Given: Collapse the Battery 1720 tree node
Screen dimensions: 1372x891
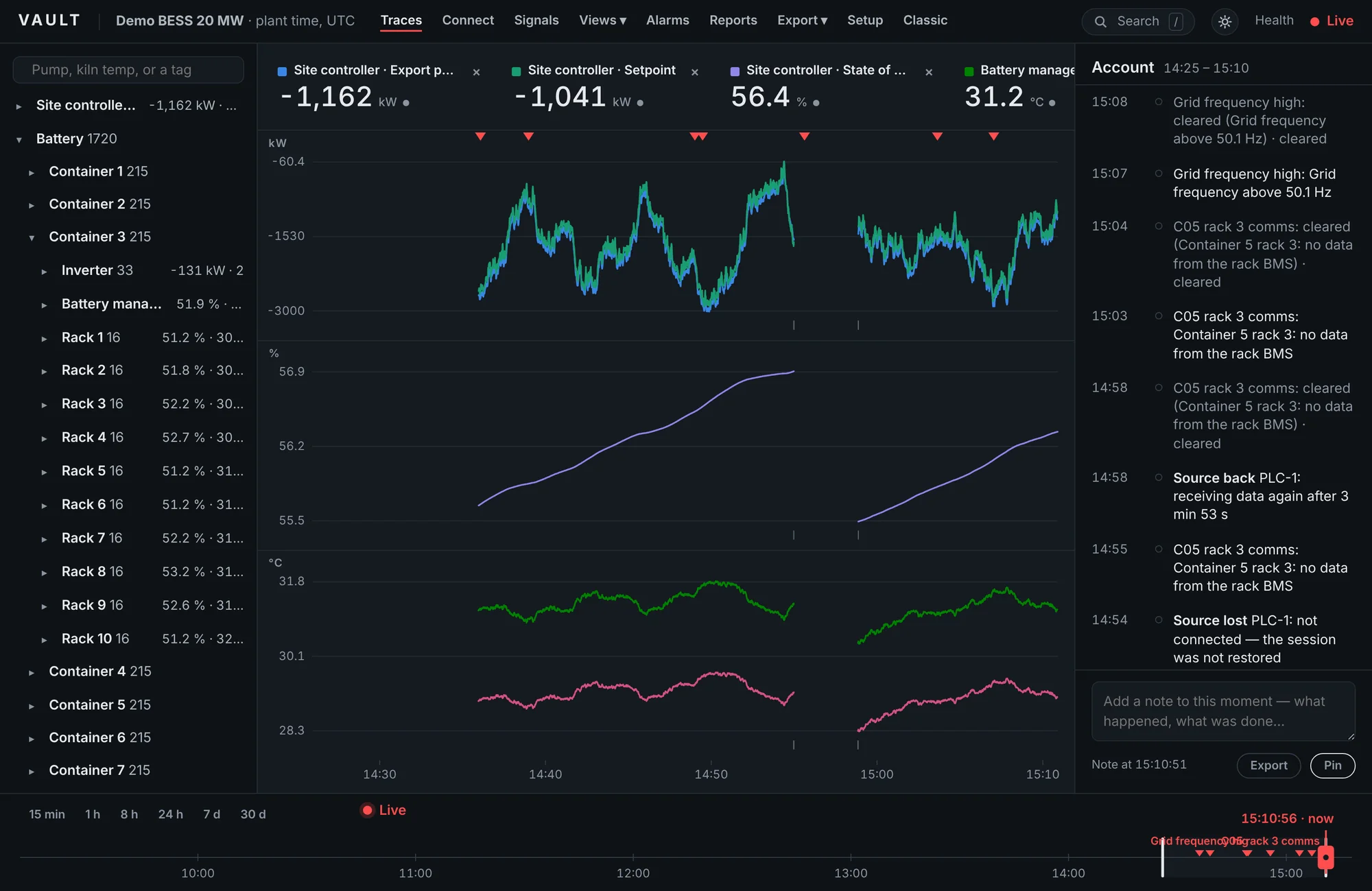Looking at the screenshot, I should click(19, 139).
